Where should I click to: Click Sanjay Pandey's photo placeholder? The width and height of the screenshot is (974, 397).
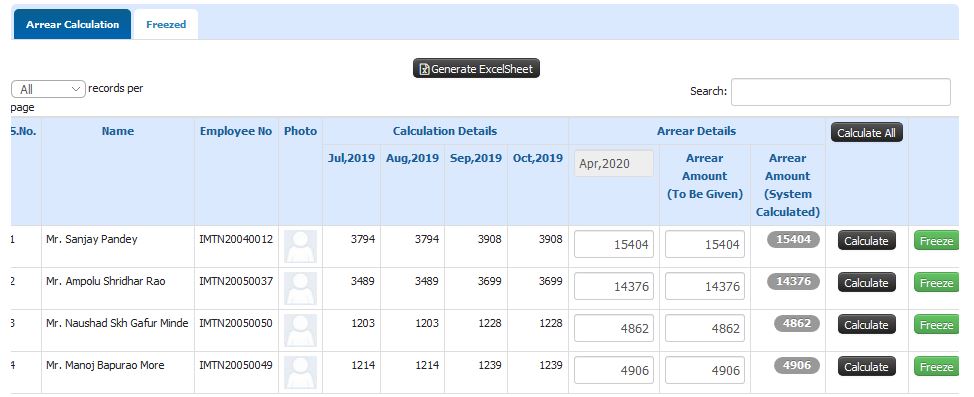coord(301,246)
